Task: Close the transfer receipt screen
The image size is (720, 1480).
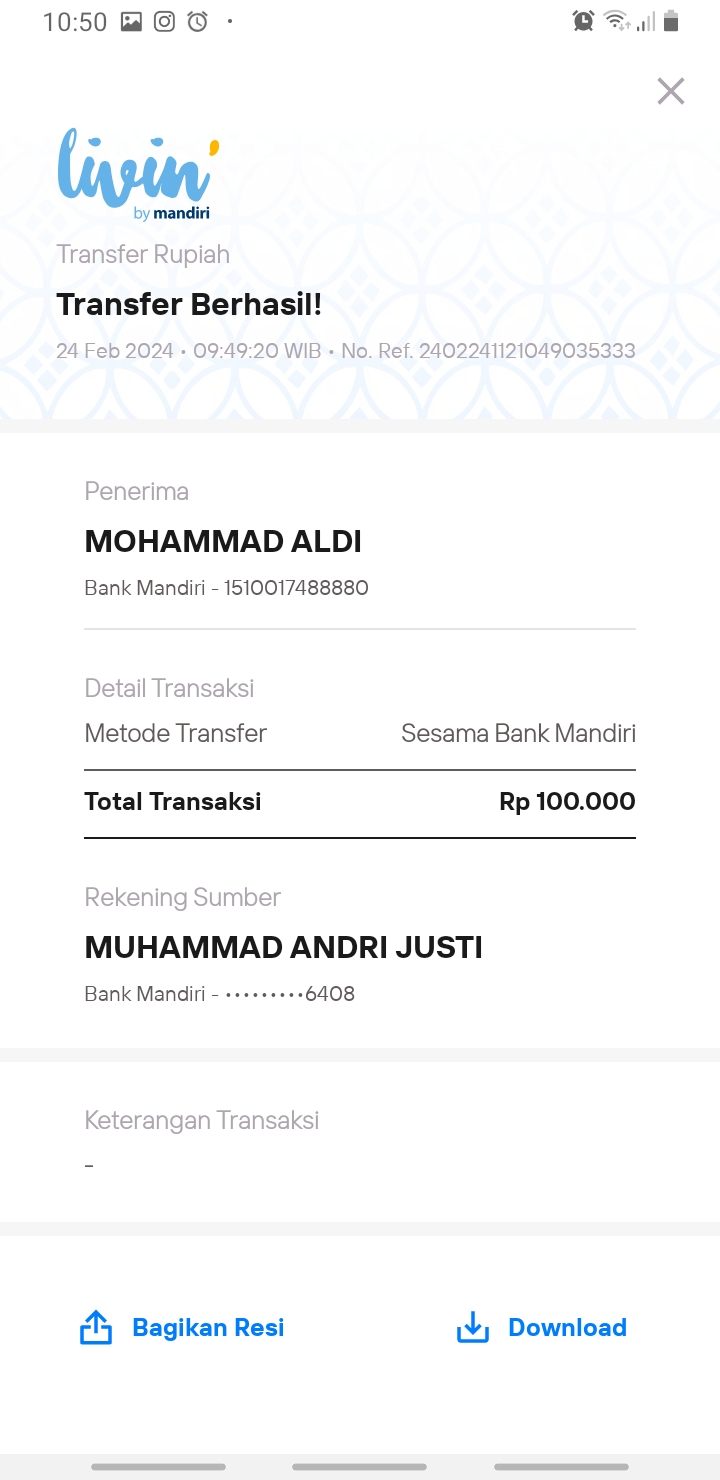Action: (671, 91)
